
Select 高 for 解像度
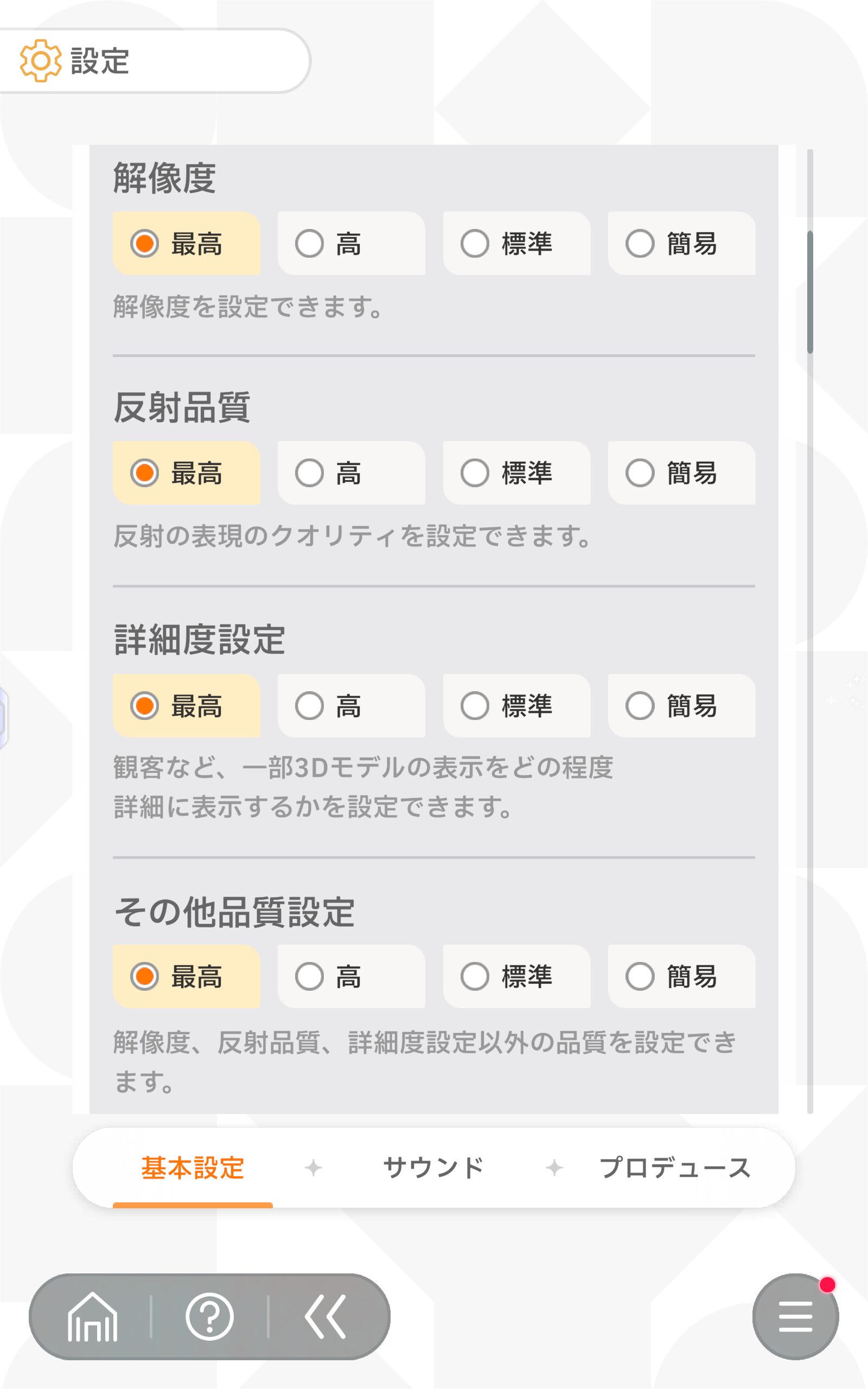pyautogui.click(x=351, y=244)
